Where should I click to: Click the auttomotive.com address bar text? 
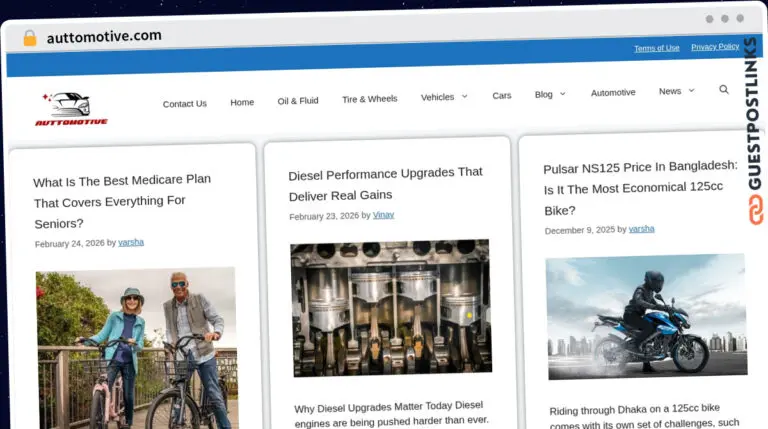pyautogui.click(x=104, y=36)
